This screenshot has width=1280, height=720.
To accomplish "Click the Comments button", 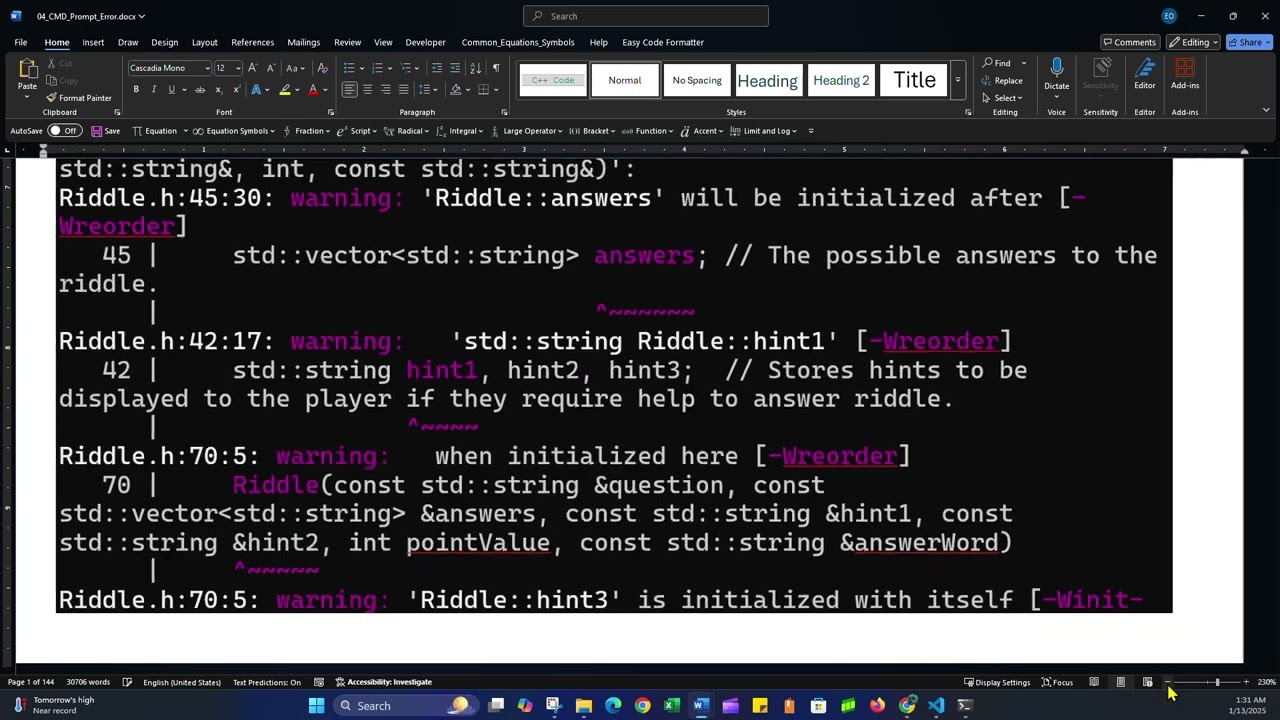I will 1129,42.
